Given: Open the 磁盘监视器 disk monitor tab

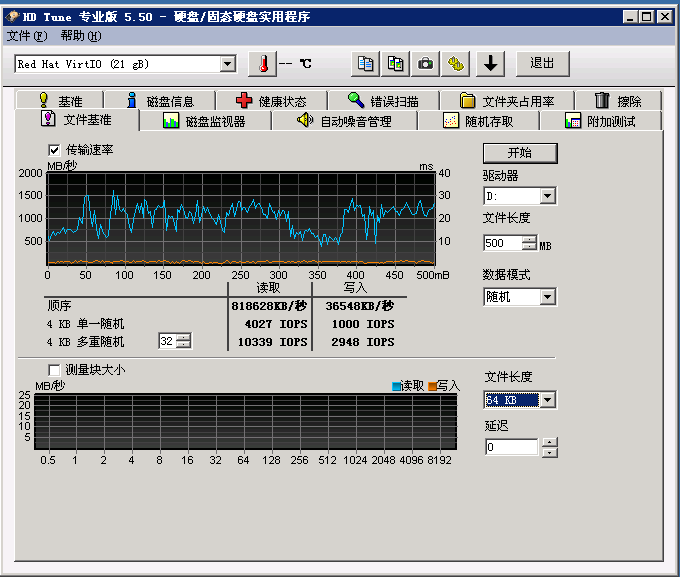Looking at the screenshot, I should [204, 121].
